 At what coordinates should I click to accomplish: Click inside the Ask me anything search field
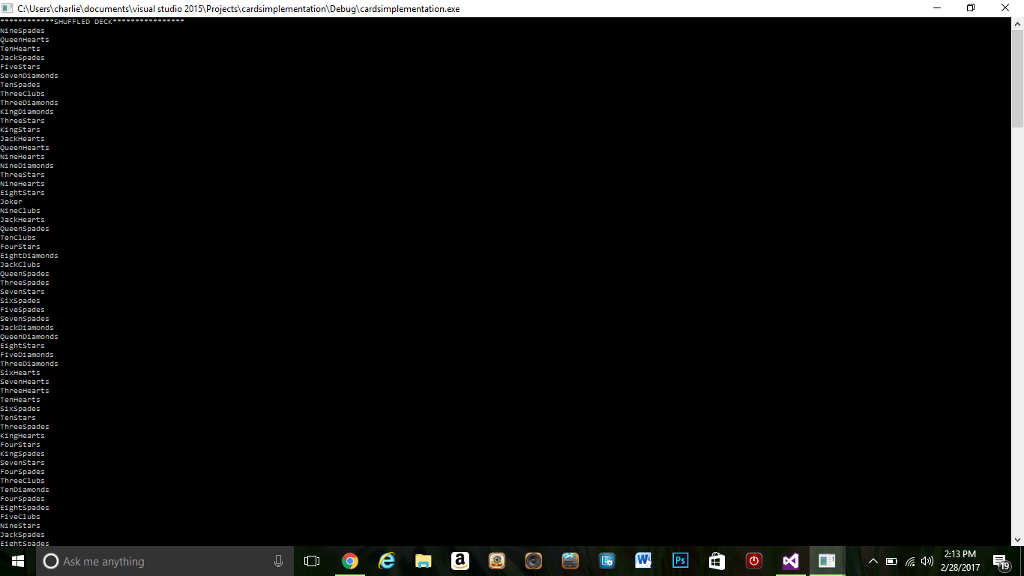tap(150, 561)
